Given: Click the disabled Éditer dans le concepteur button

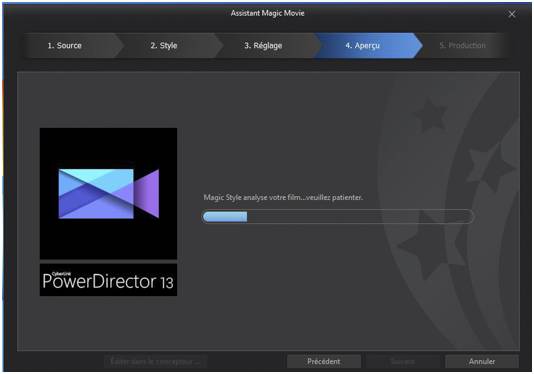Looking at the screenshot, I should click(x=156, y=361).
